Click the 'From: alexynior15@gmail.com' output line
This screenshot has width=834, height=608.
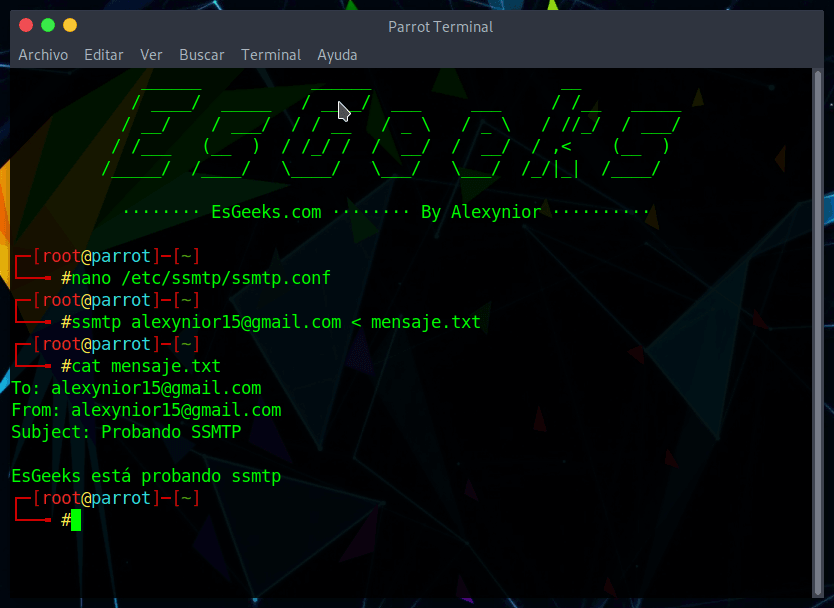coord(146,410)
